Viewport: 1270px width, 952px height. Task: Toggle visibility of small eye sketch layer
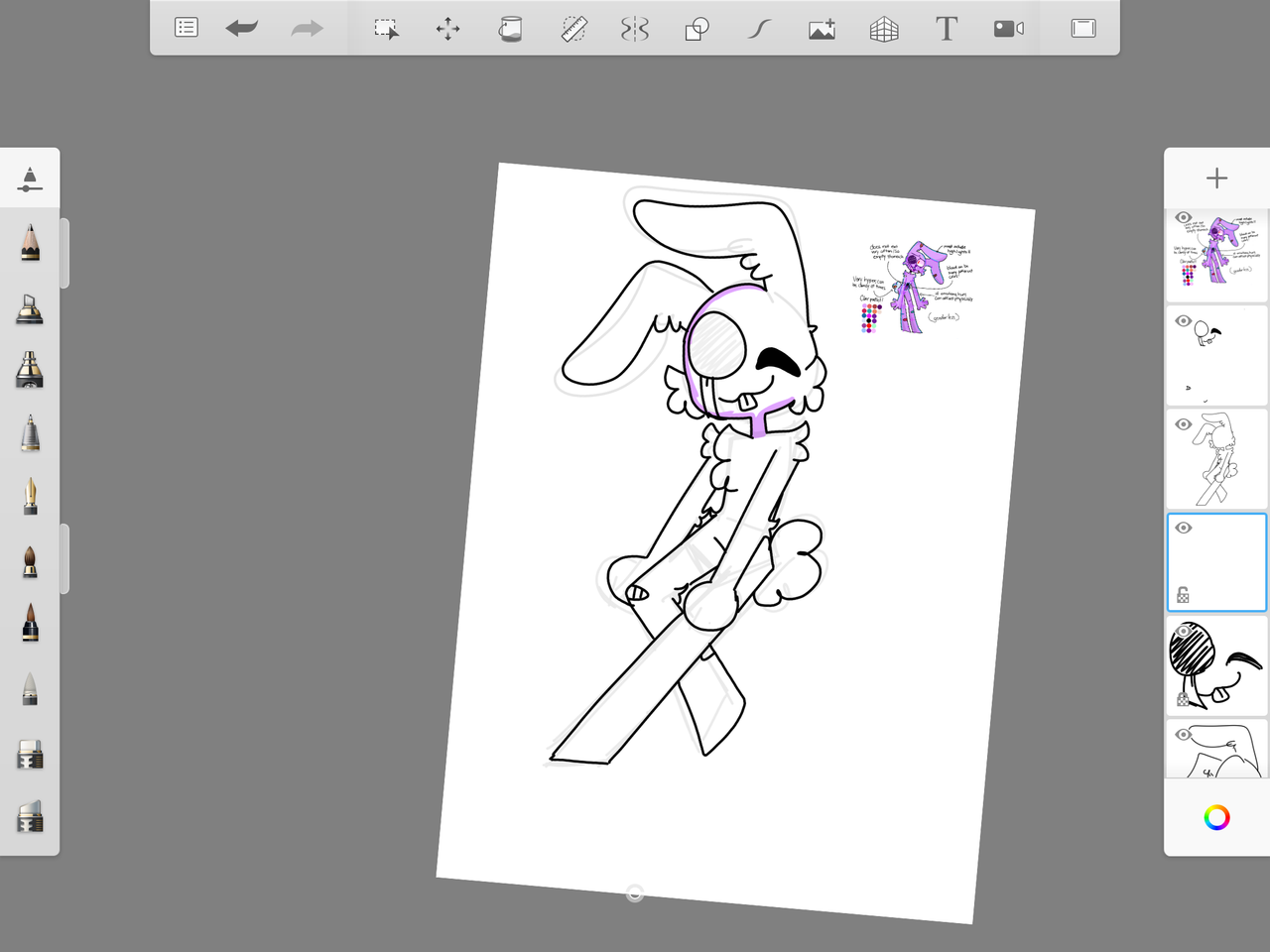coord(1183,321)
